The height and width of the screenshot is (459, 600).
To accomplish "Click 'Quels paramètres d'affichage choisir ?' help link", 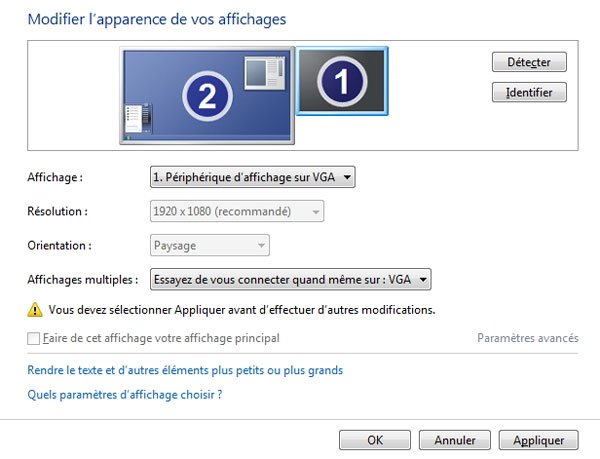I will [x=124, y=395].
